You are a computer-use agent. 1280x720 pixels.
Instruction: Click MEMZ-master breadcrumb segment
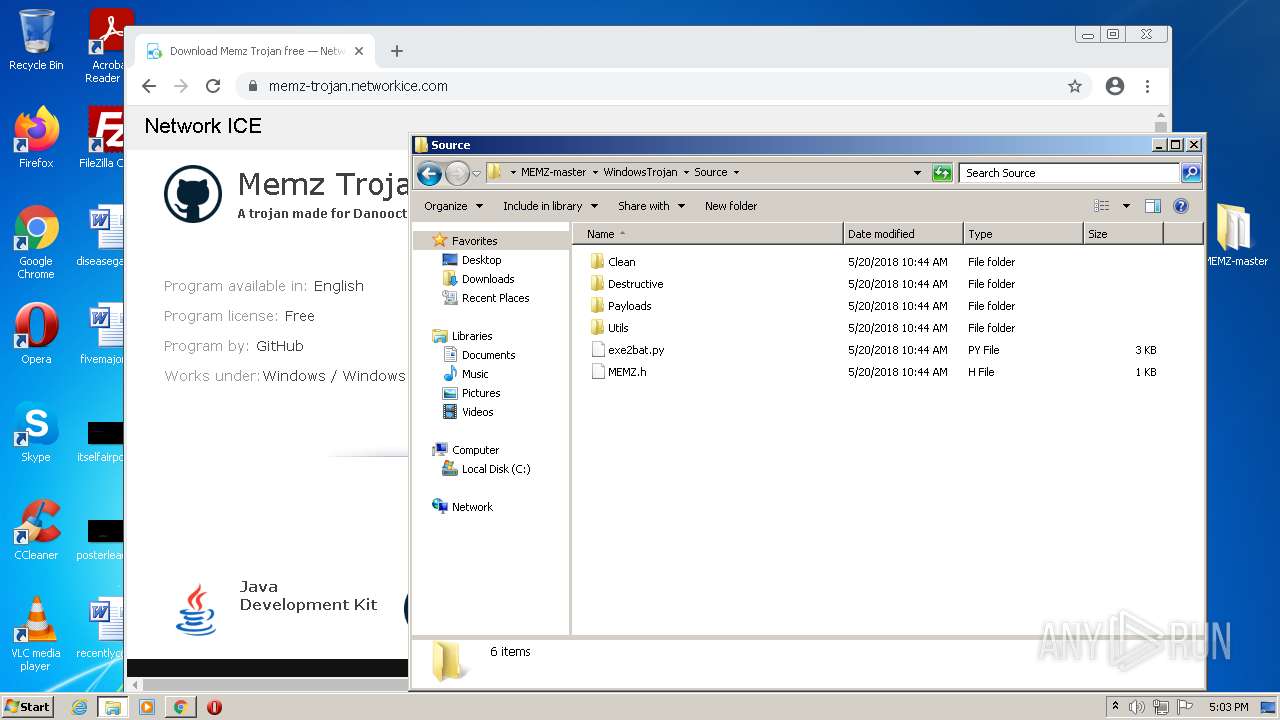553,172
